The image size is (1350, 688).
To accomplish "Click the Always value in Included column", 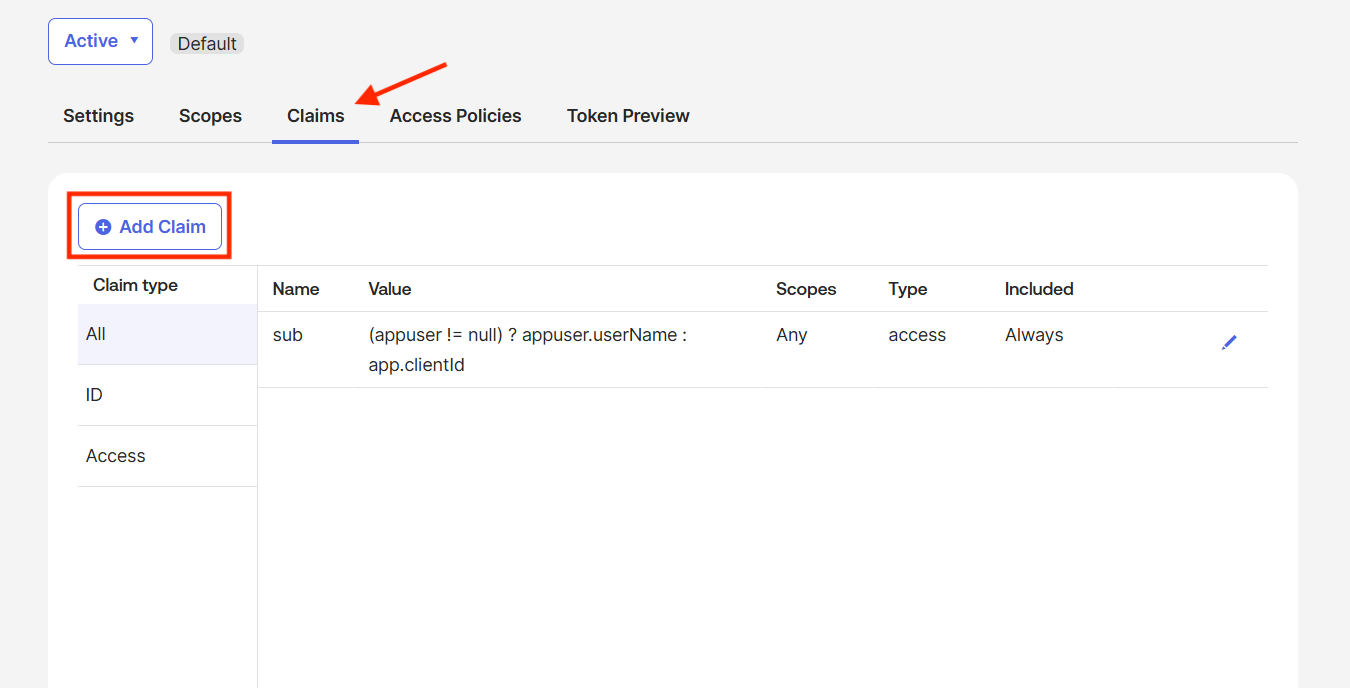I will (x=1034, y=335).
